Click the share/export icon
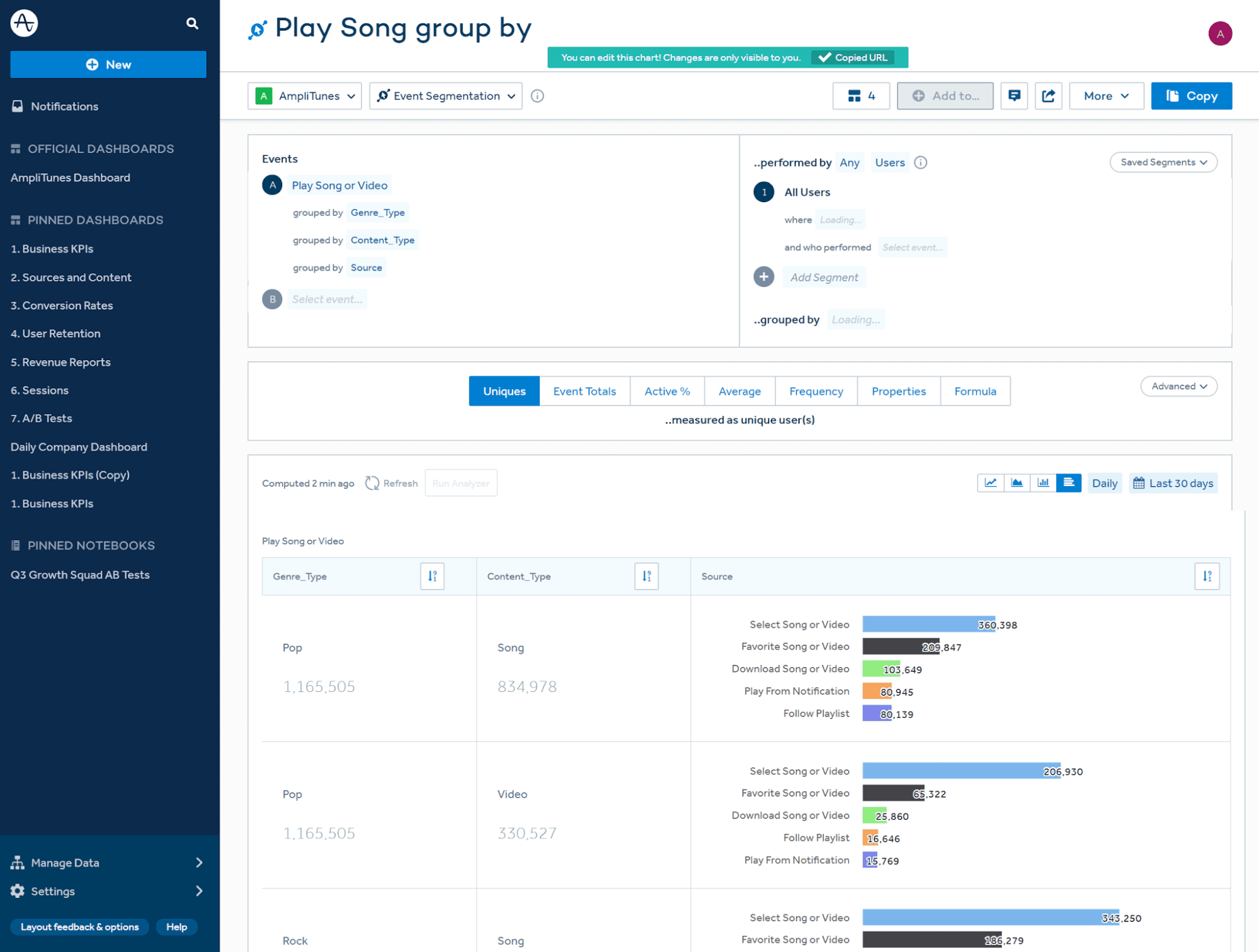This screenshot has width=1259, height=952. [1048, 96]
